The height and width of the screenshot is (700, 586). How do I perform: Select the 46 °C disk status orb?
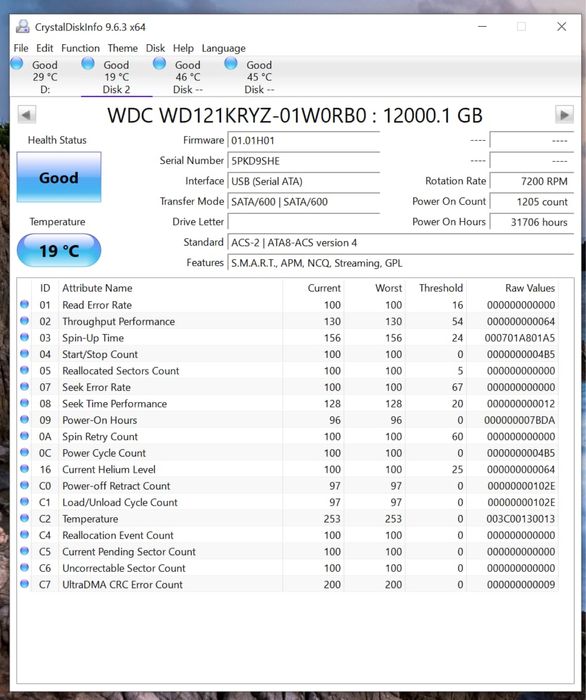click(x=159, y=63)
